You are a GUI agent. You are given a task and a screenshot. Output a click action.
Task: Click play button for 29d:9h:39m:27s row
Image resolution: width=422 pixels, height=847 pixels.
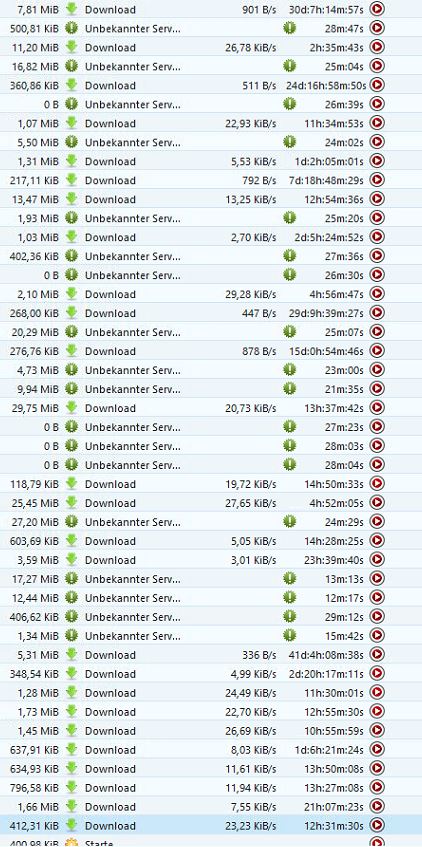click(377, 313)
